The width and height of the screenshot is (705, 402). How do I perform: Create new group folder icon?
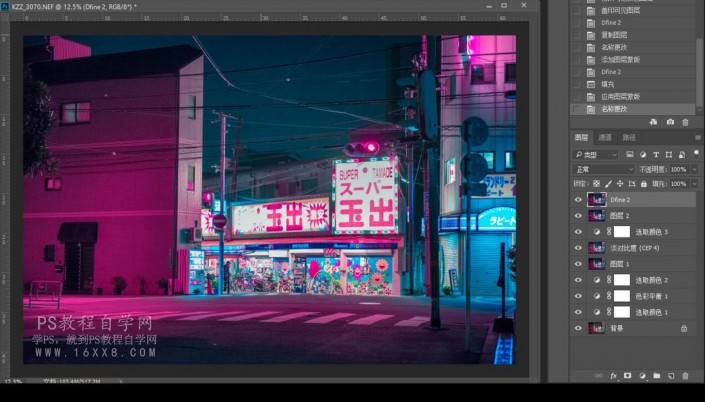tap(656, 375)
